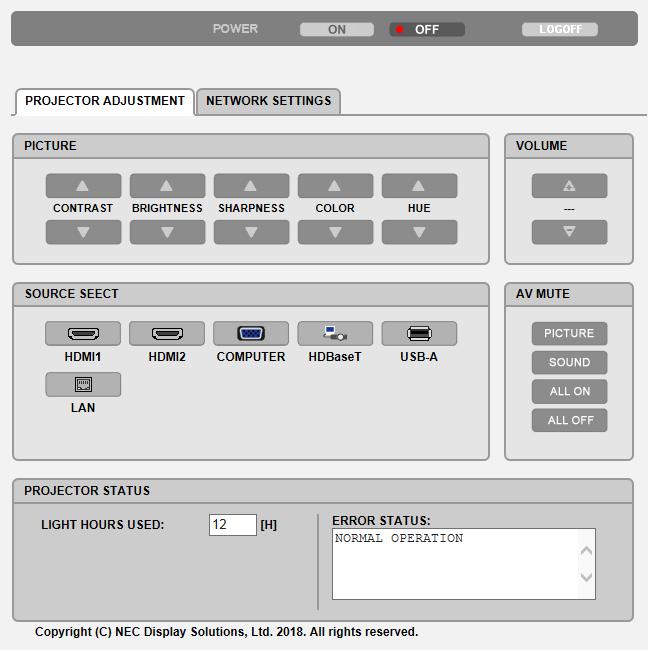Open the NETWORK SETTINGS tab

(268, 101)
